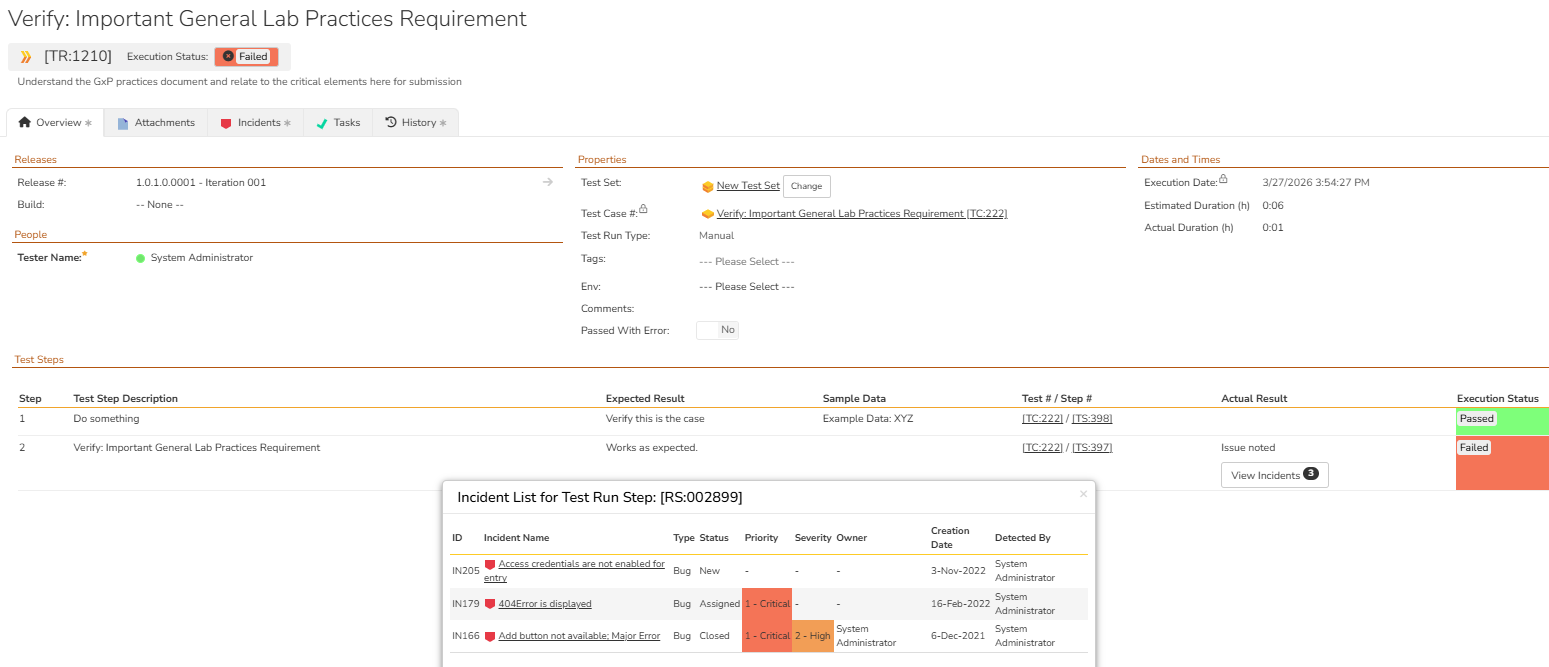
Task: Click the red bug icon for incident IN179
Action: point(490,604)
